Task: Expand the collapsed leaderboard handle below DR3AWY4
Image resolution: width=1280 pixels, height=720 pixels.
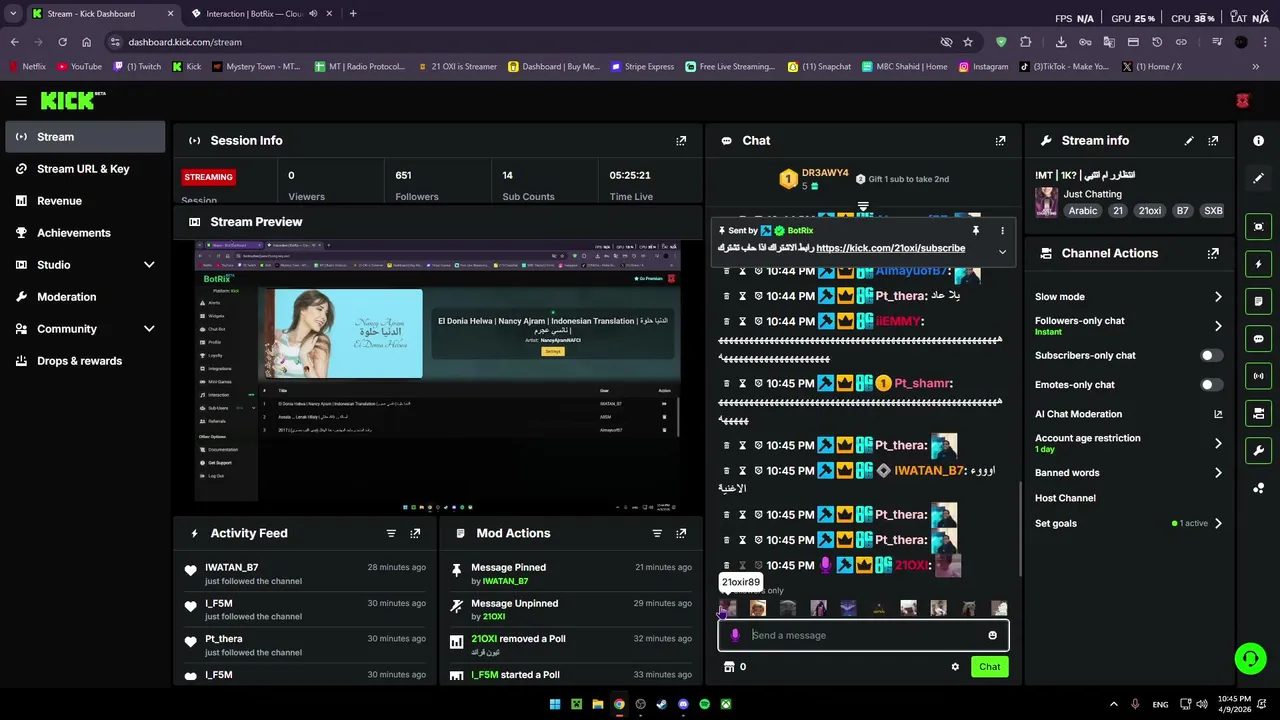Action: coord(863,207)
